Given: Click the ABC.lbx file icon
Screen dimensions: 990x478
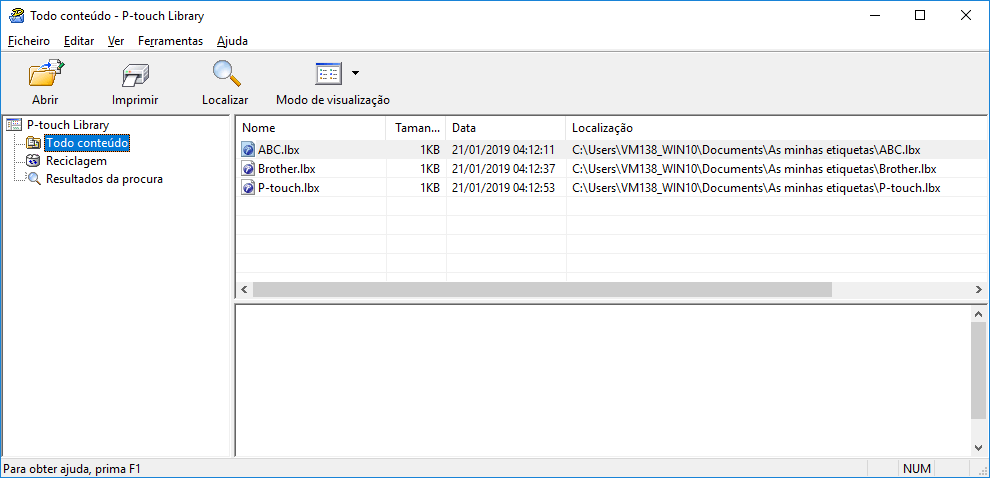Looking at the screenshot, I should 248,150.
